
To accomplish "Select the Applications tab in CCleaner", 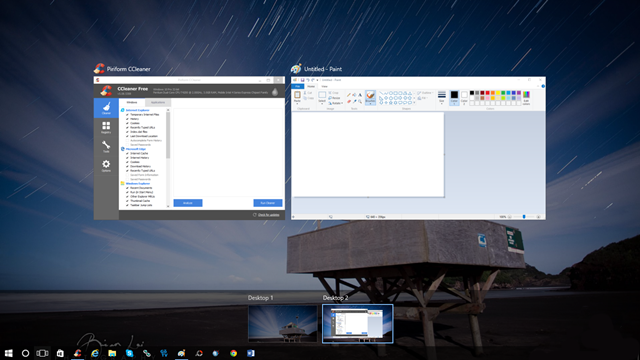I will click(x=158, y=102).
